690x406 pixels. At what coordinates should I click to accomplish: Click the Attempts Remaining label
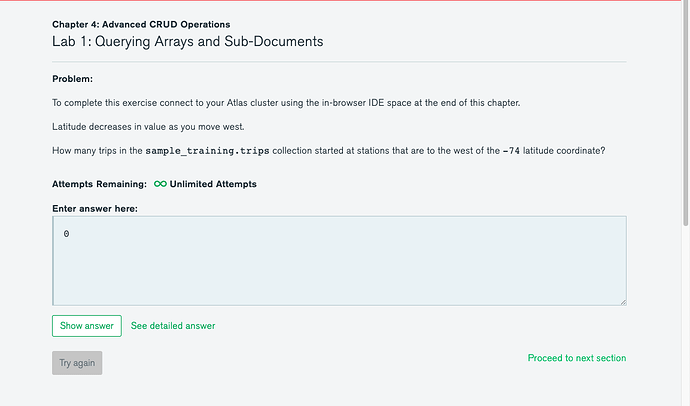point(99,185)
